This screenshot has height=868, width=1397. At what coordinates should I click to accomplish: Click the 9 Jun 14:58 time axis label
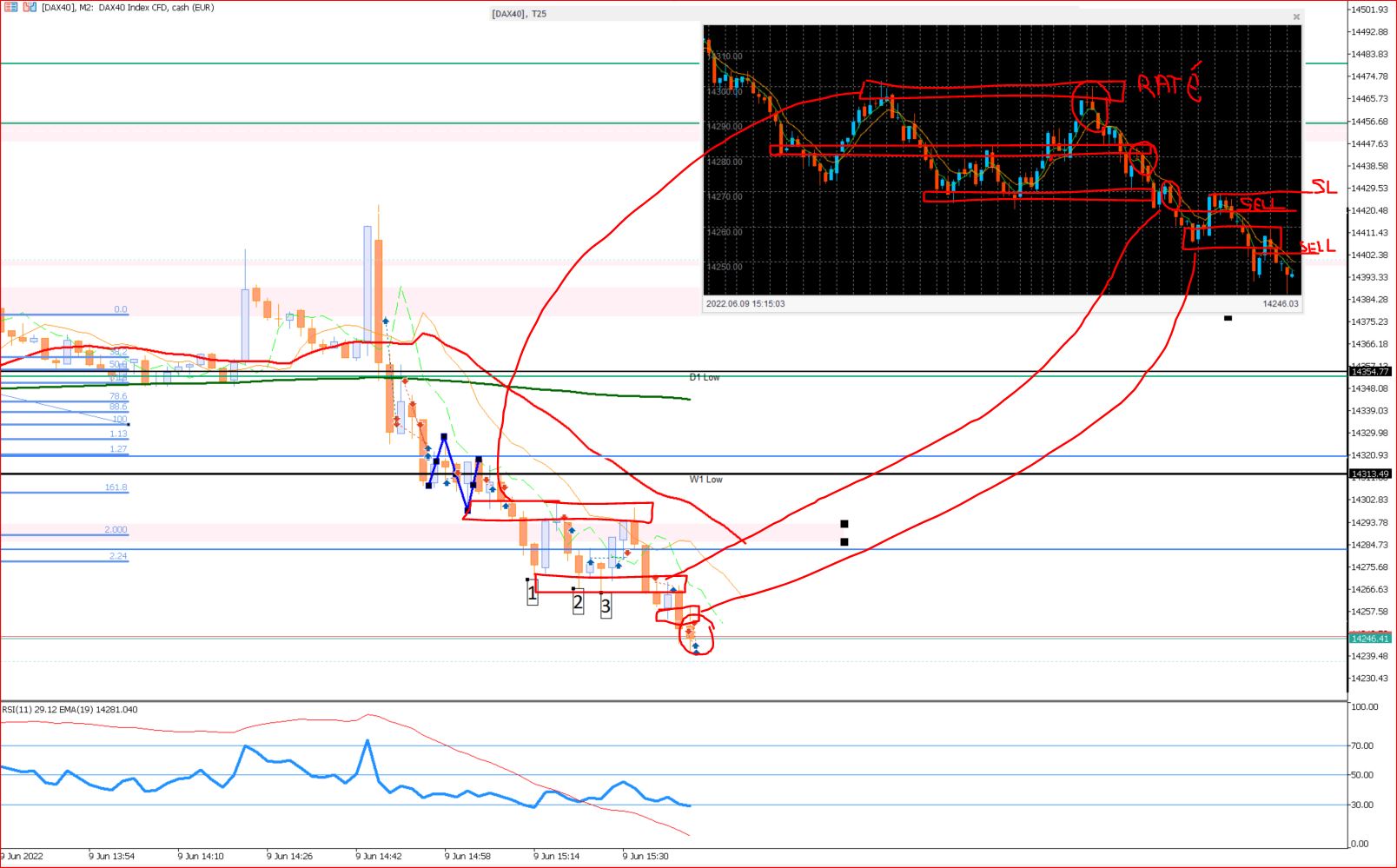[467, 856]
